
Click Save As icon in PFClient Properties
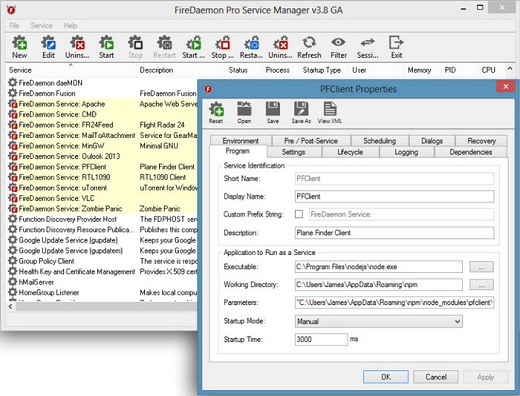(x=301, y=113)
